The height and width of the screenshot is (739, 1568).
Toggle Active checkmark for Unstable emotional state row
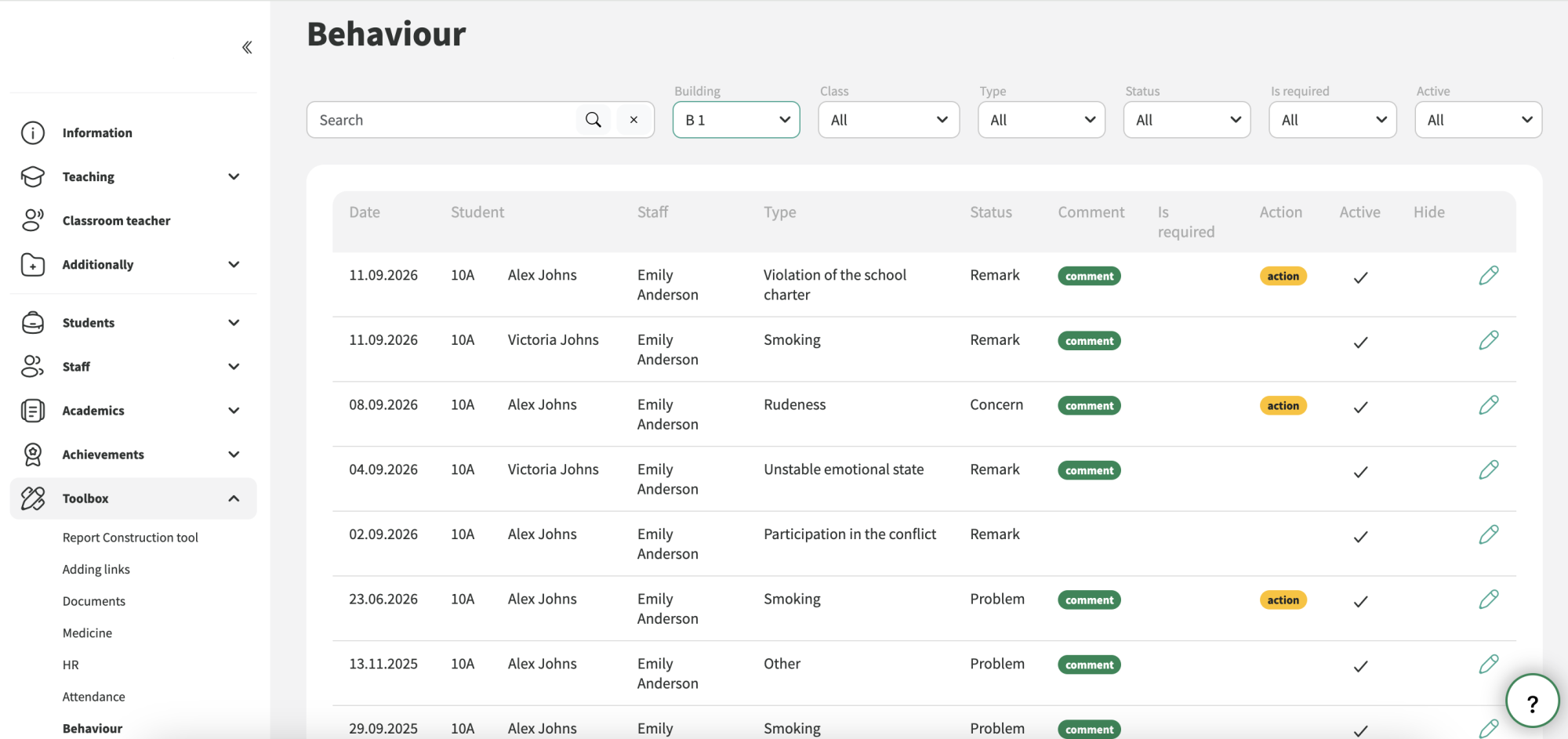[x=1360, y=472]
